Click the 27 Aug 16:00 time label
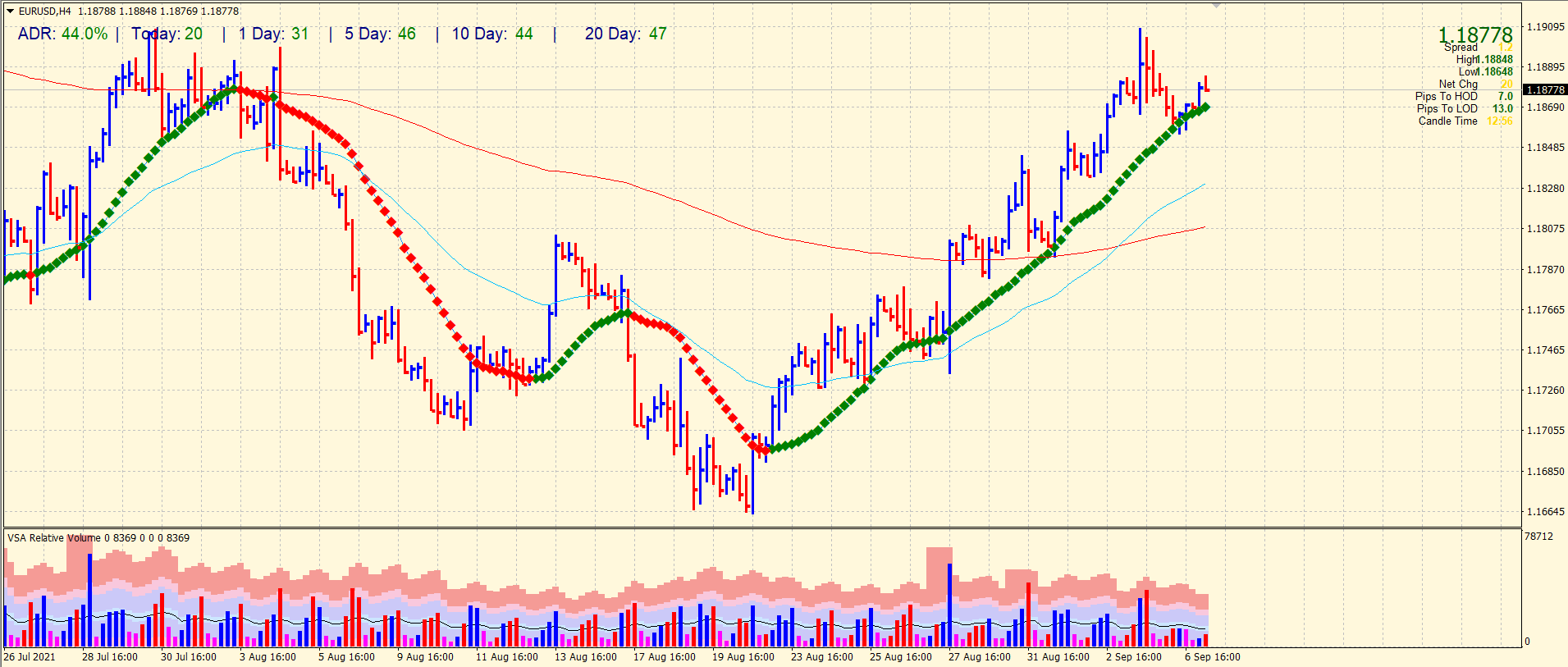The image size is (1568, 667). click(x=980, y=657)
